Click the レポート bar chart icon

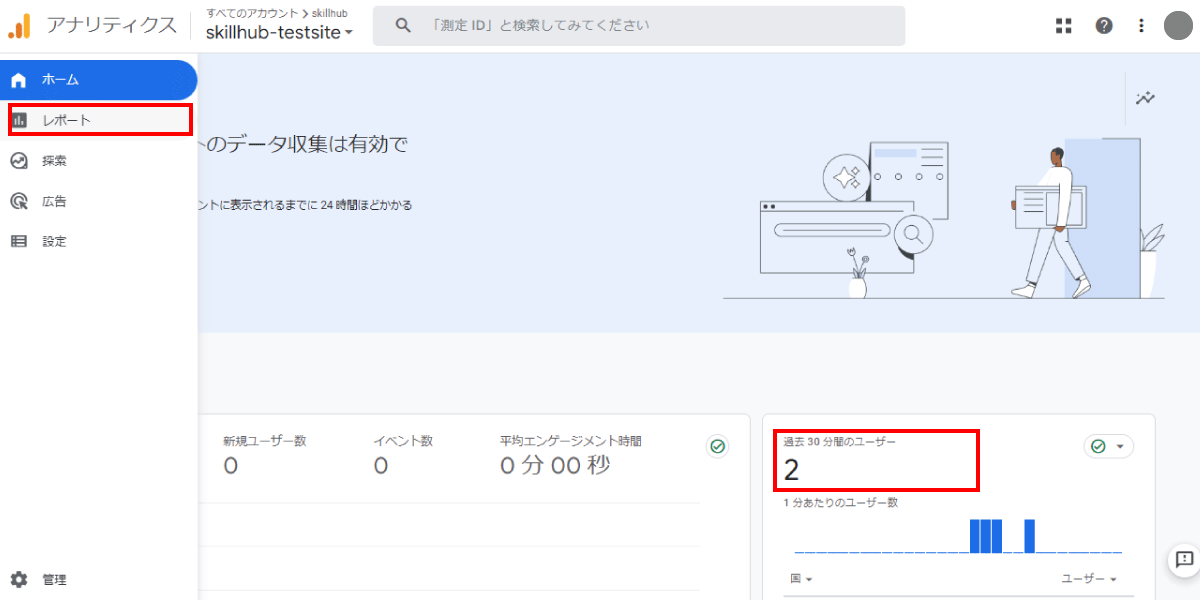[x=19, y=120]
